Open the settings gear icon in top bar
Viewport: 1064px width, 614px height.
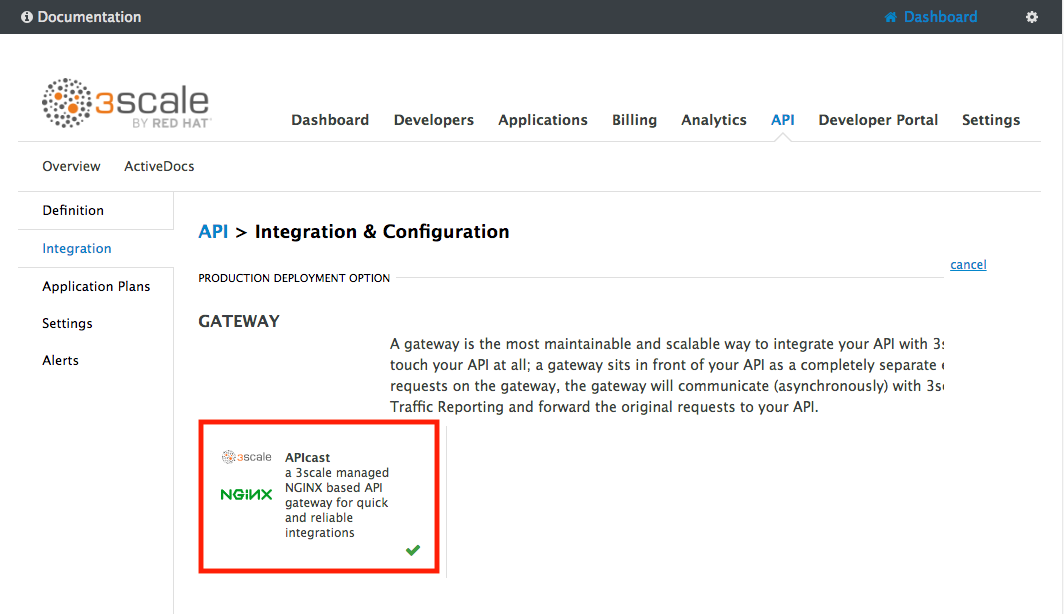point(1031,17)
